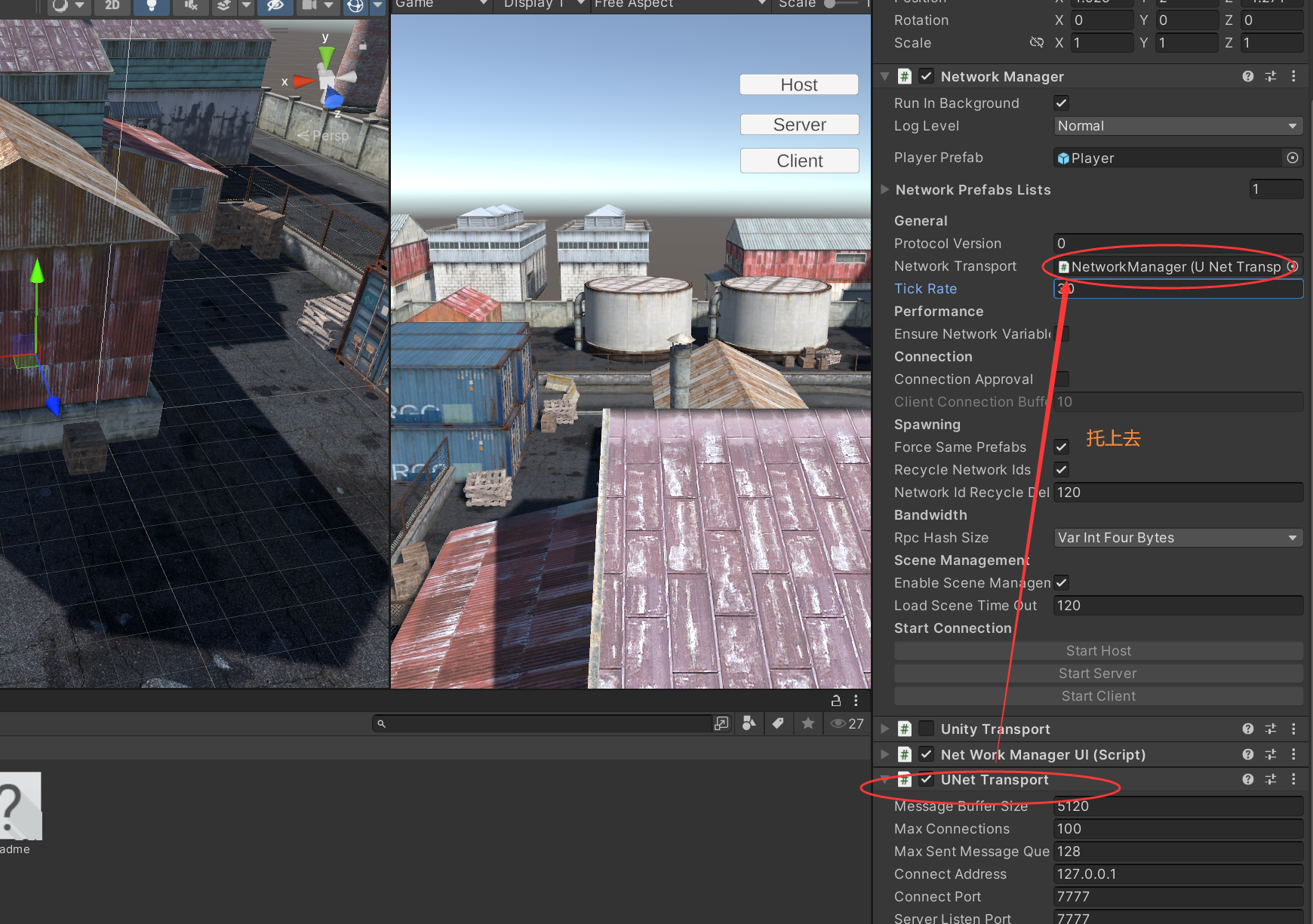Toggle Connection Approval checkbox

[1061, 379]
